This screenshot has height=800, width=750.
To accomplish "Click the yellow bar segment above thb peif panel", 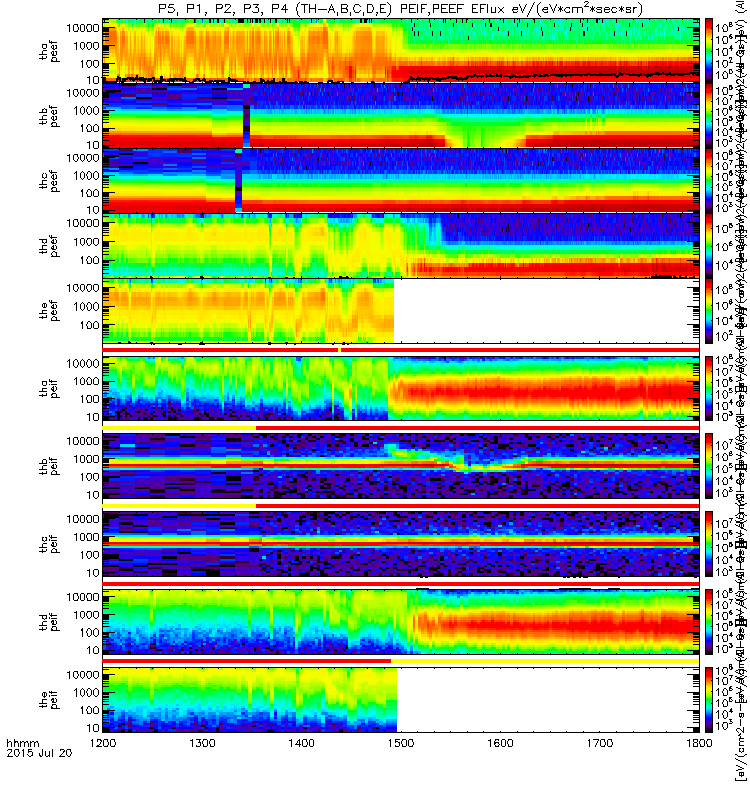I will click(179, 428).
